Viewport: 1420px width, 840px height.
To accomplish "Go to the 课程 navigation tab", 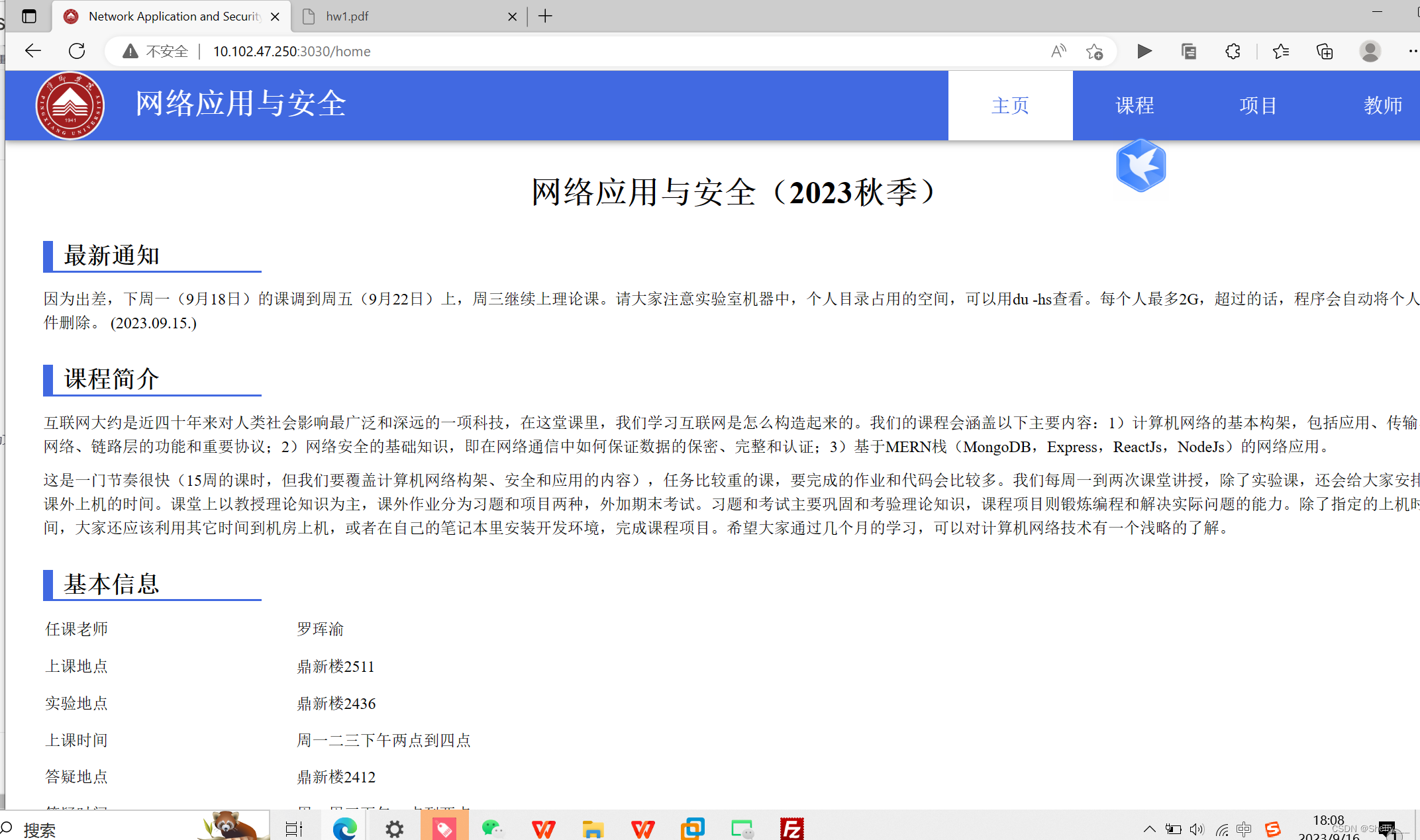I will (x=1135, y=105).
